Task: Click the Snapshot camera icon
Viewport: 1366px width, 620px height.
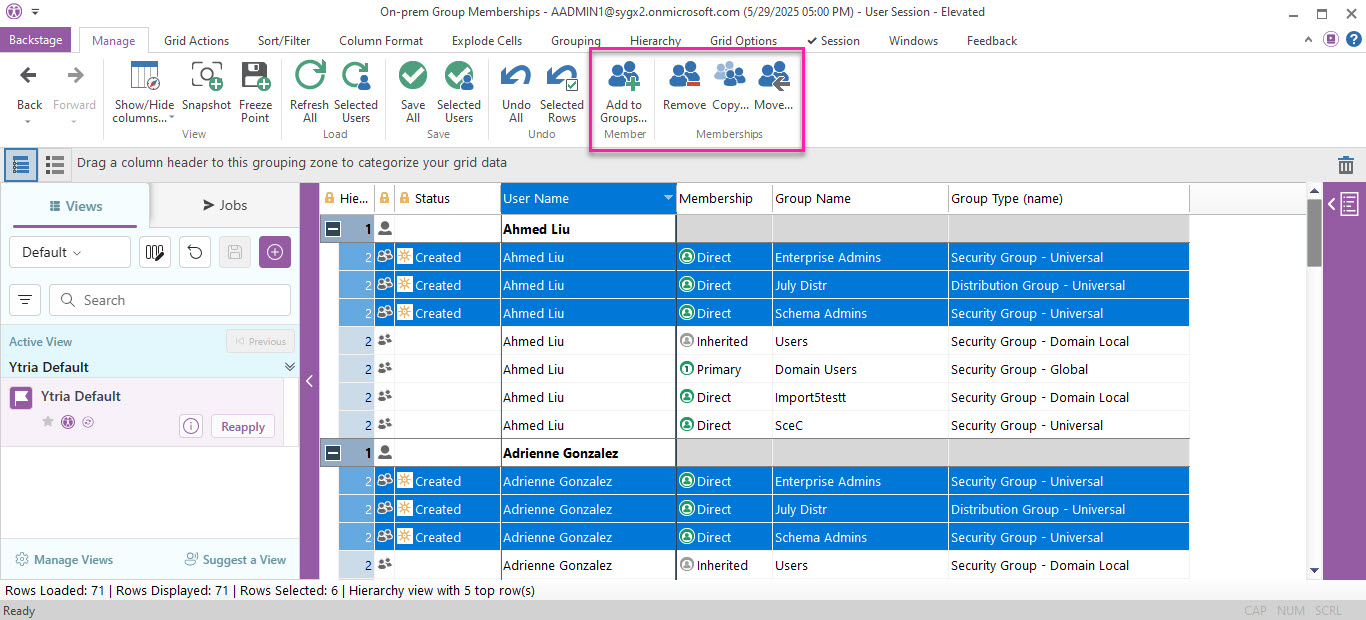Action: click(x=206, y=78)
